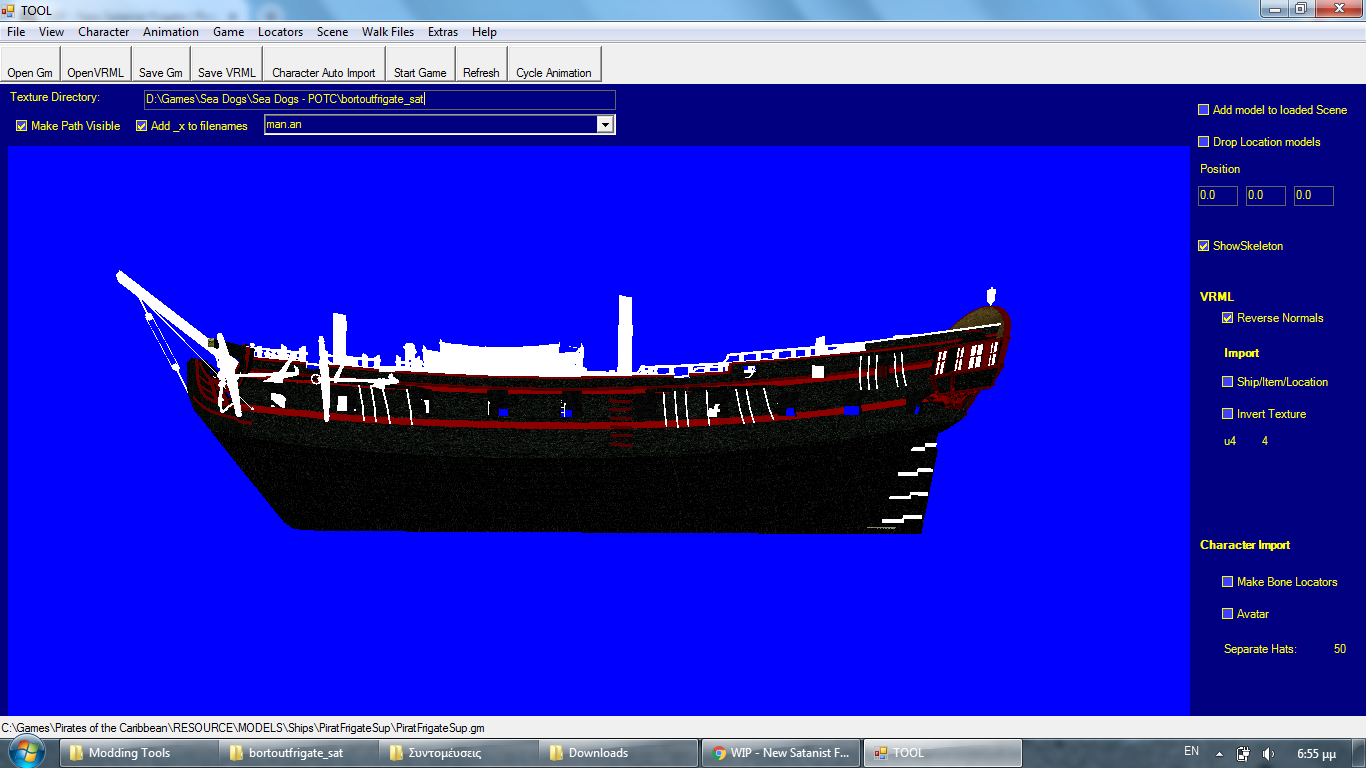1366x768 pixels.
Task: Switch to bortoutfrigate_sat taskbar folder
Action: [x=299, y=753]
